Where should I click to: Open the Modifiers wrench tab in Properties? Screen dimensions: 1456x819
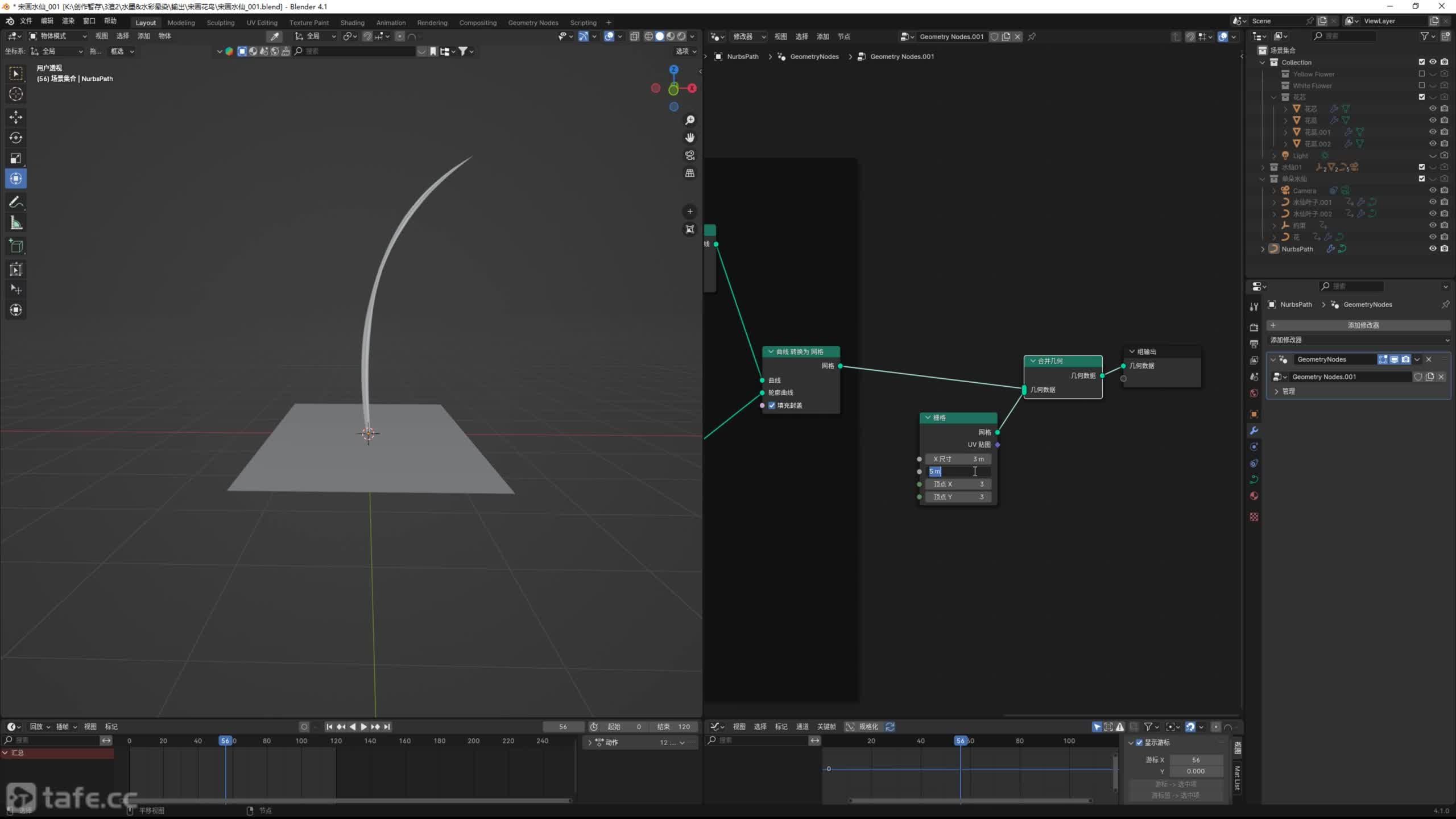click(1254, 431)
